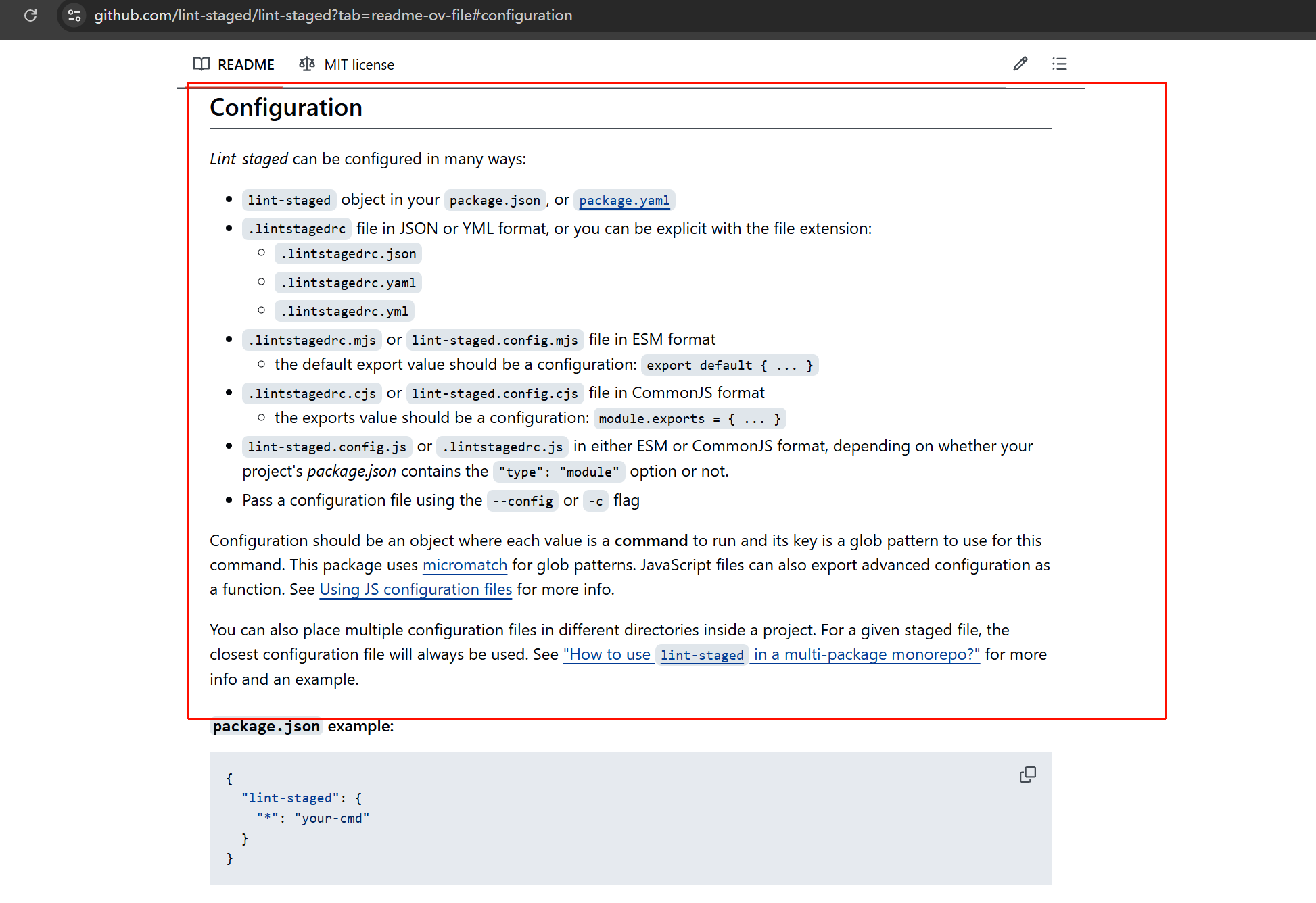Copy the package.json code example
This screenshot has width=1316, height=903.
click(x=1027, y=775)
